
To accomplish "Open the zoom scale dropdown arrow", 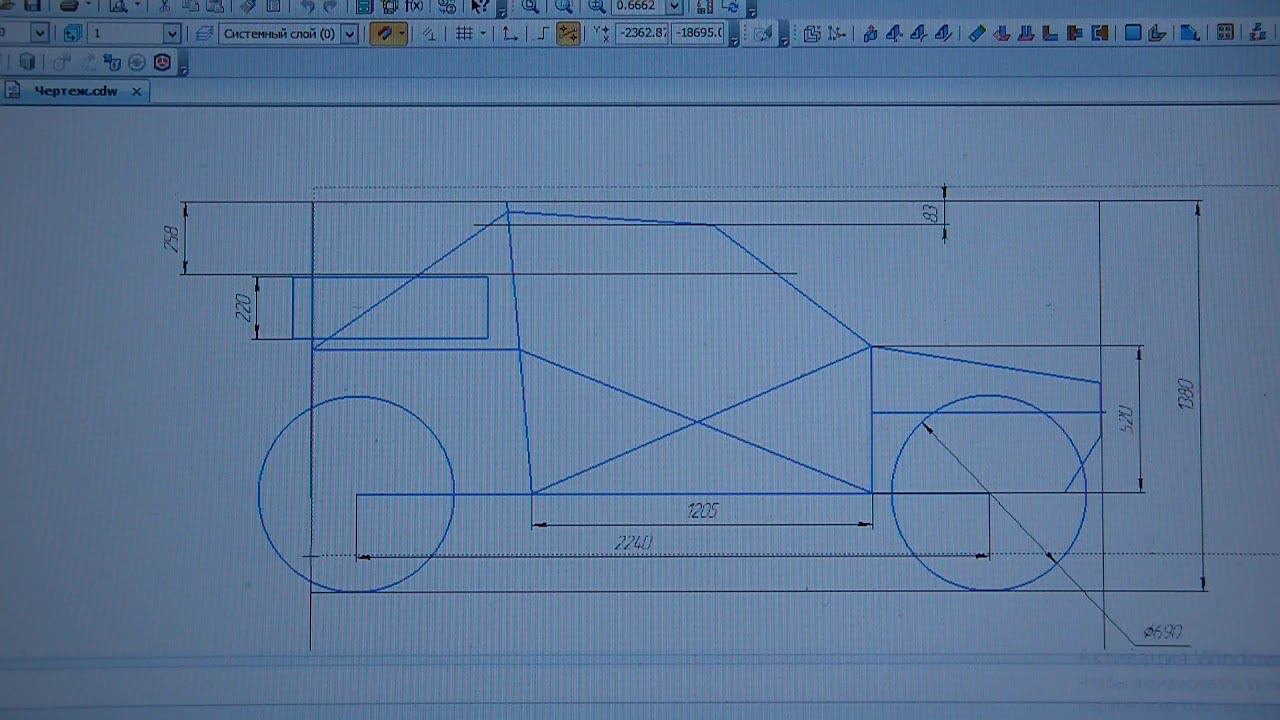I will pos(674,6).
